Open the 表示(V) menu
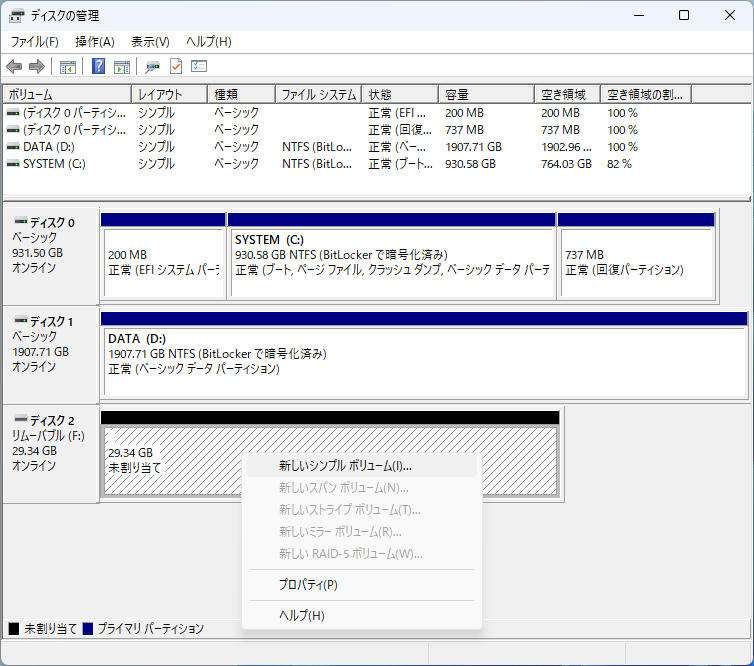The image size is (754, 666). [x=150, y=42]
